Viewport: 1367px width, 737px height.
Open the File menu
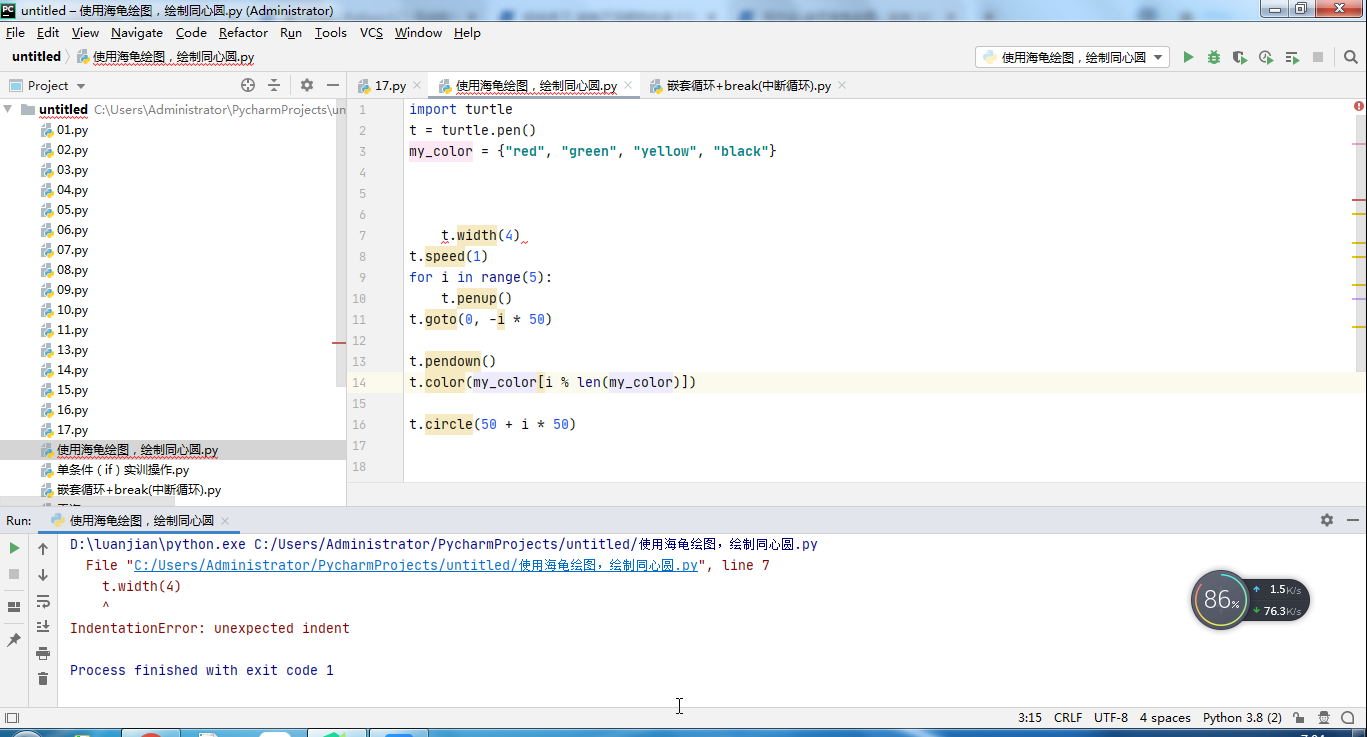tap(15, 33)
